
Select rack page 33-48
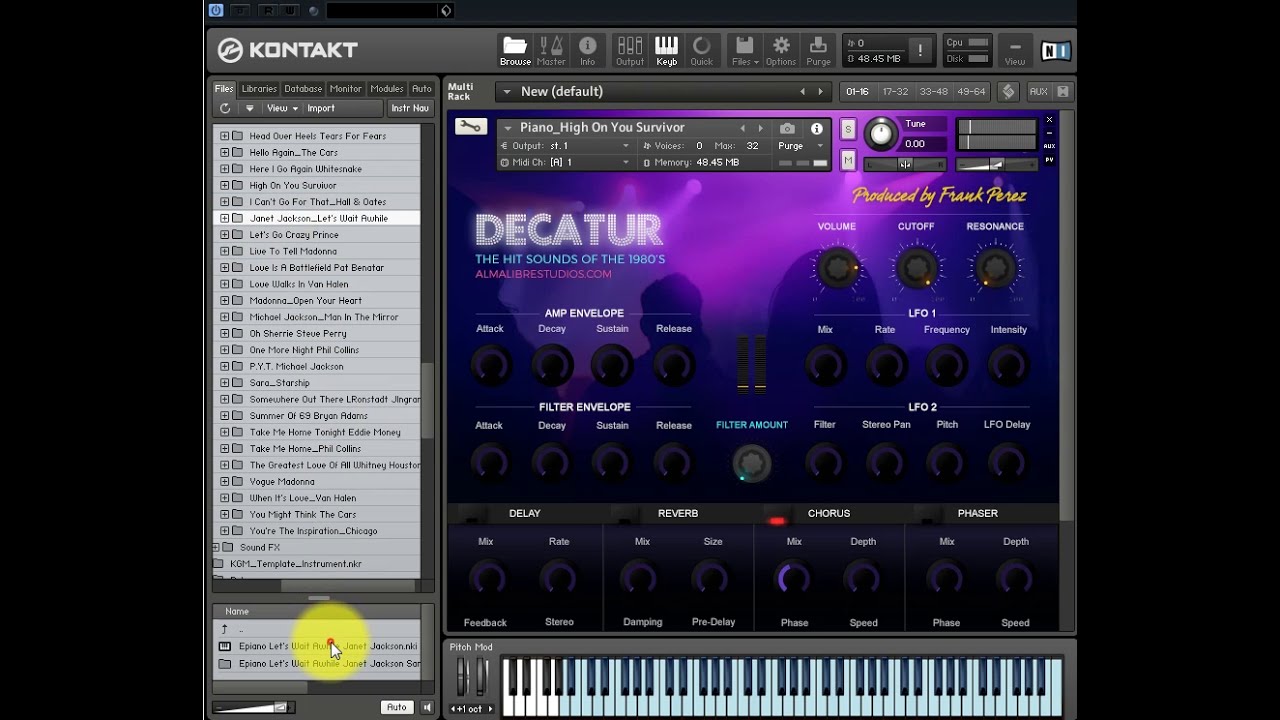pos(933,91)
